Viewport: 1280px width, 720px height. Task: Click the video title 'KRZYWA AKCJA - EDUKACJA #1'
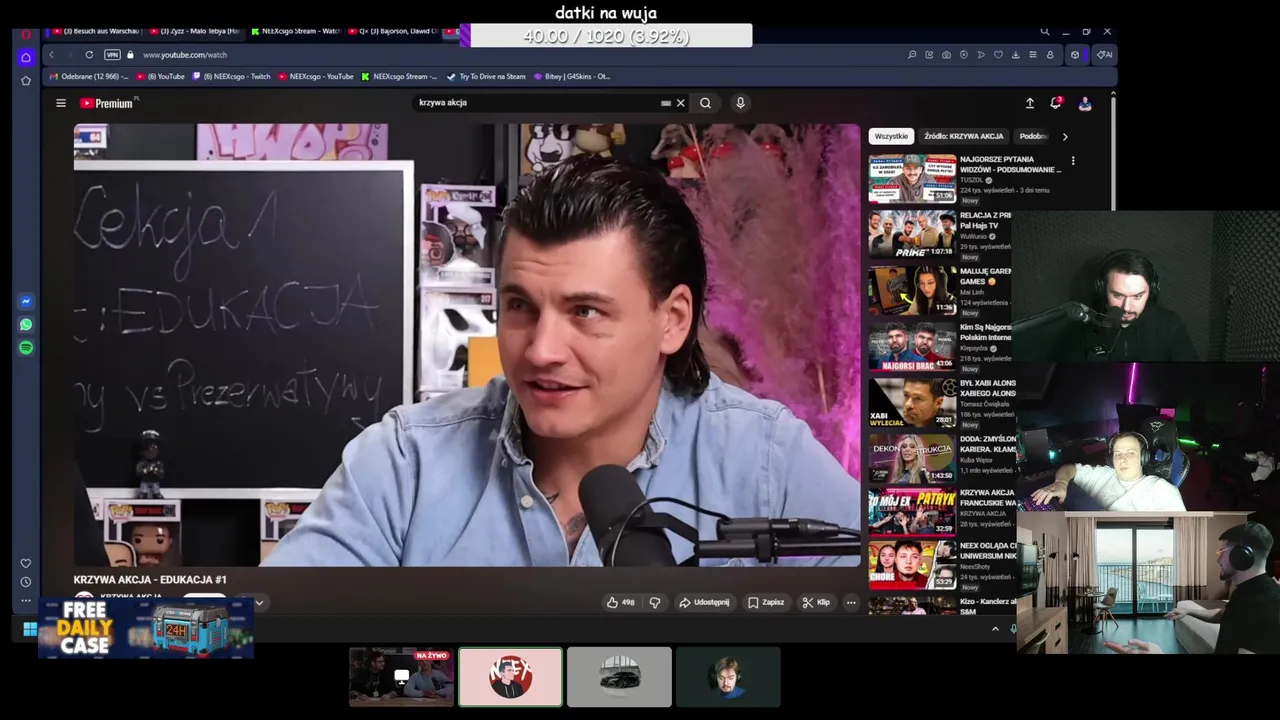click(x=150, y=579)
